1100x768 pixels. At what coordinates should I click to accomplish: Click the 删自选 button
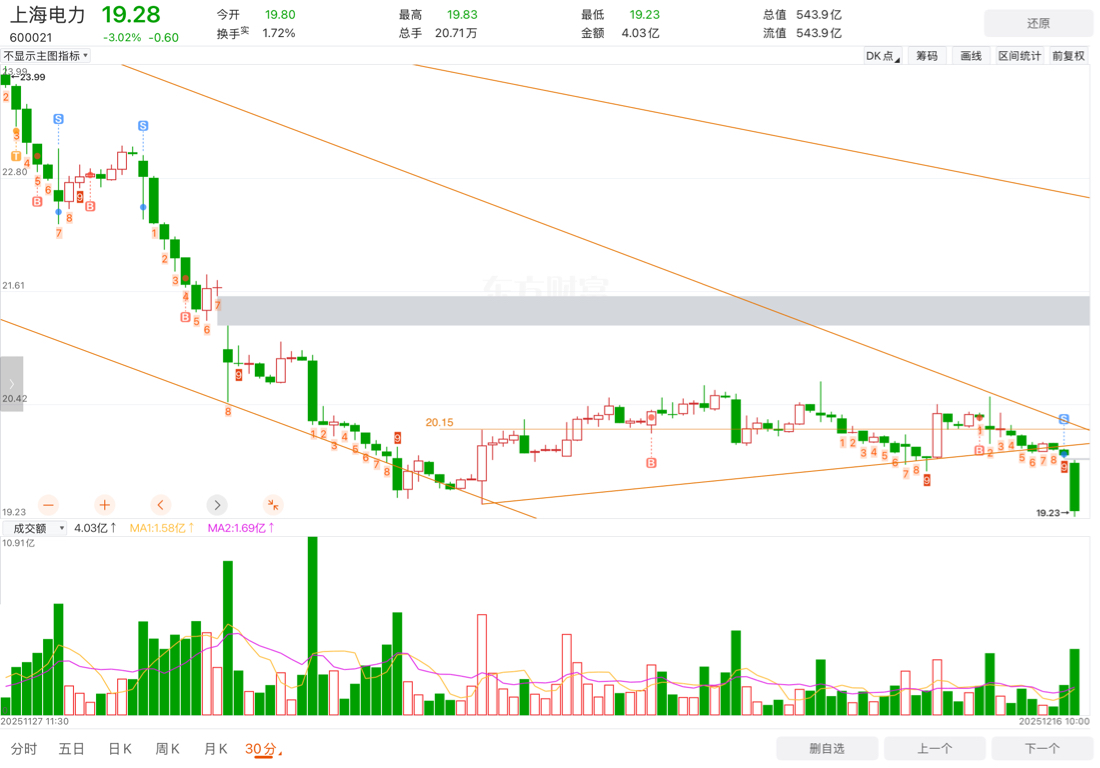[x=827, y=748]
